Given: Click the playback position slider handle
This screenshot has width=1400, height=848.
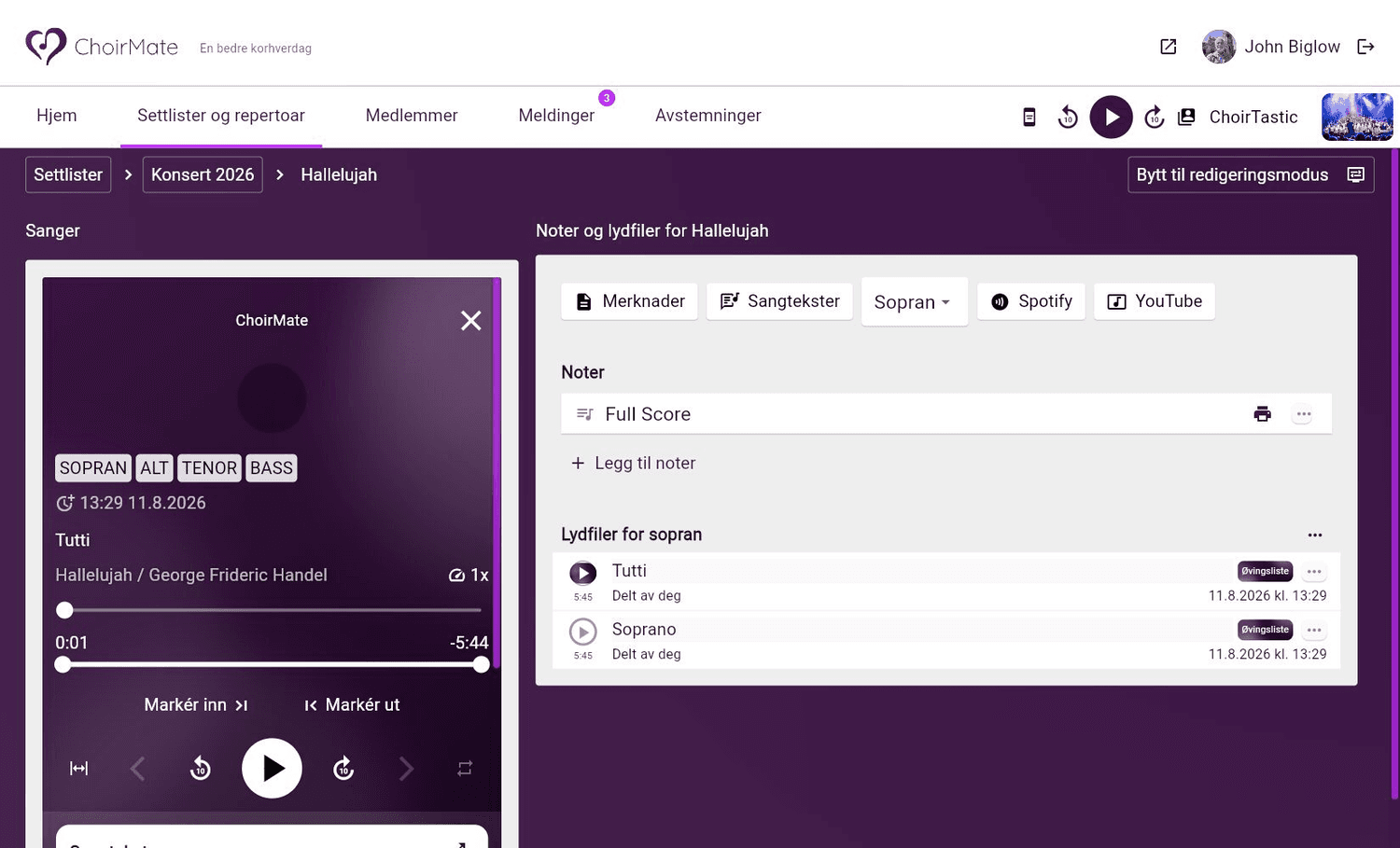Looking at the screenshot, I should [64, 610].
